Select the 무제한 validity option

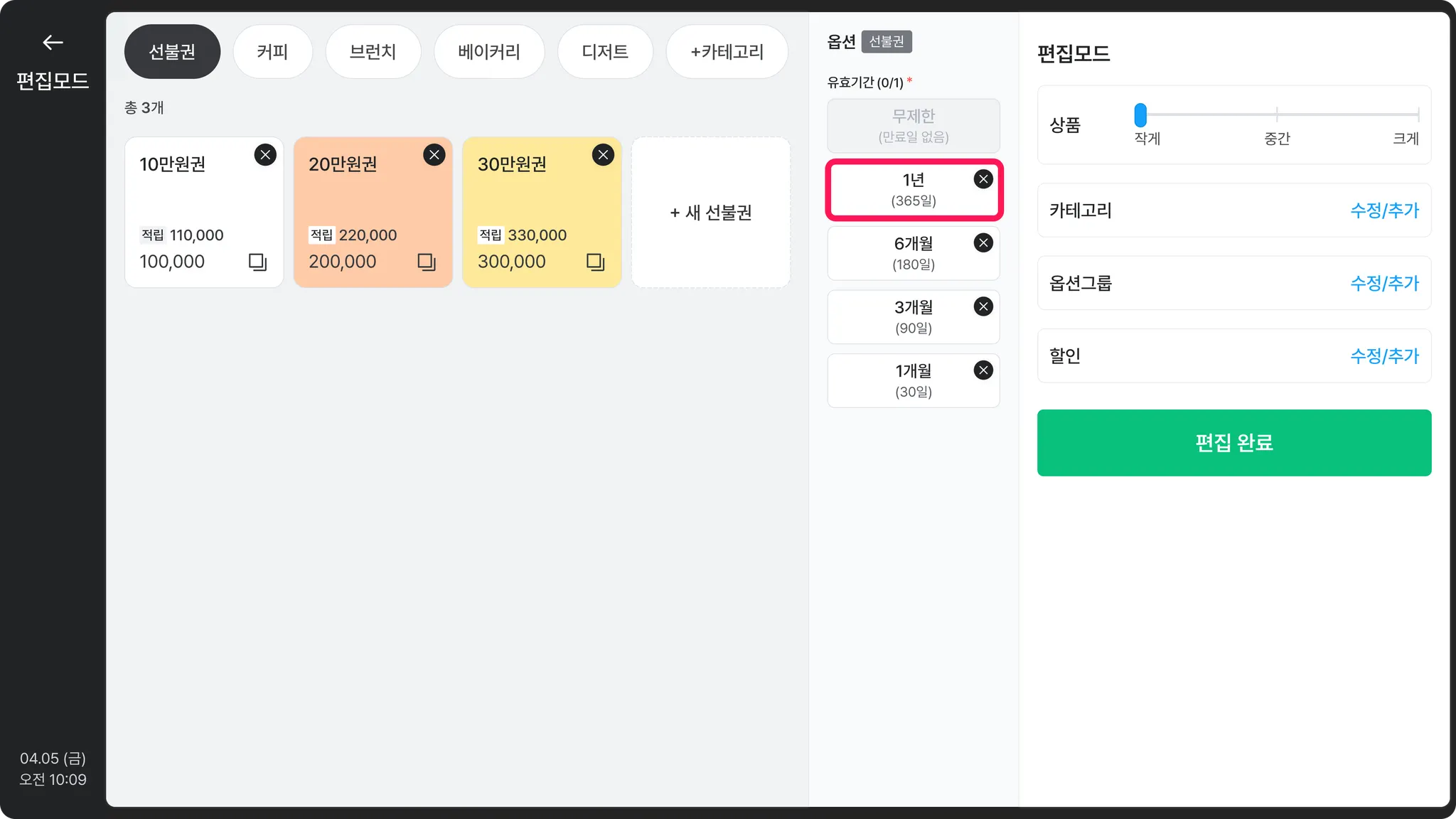coord(914,125)
